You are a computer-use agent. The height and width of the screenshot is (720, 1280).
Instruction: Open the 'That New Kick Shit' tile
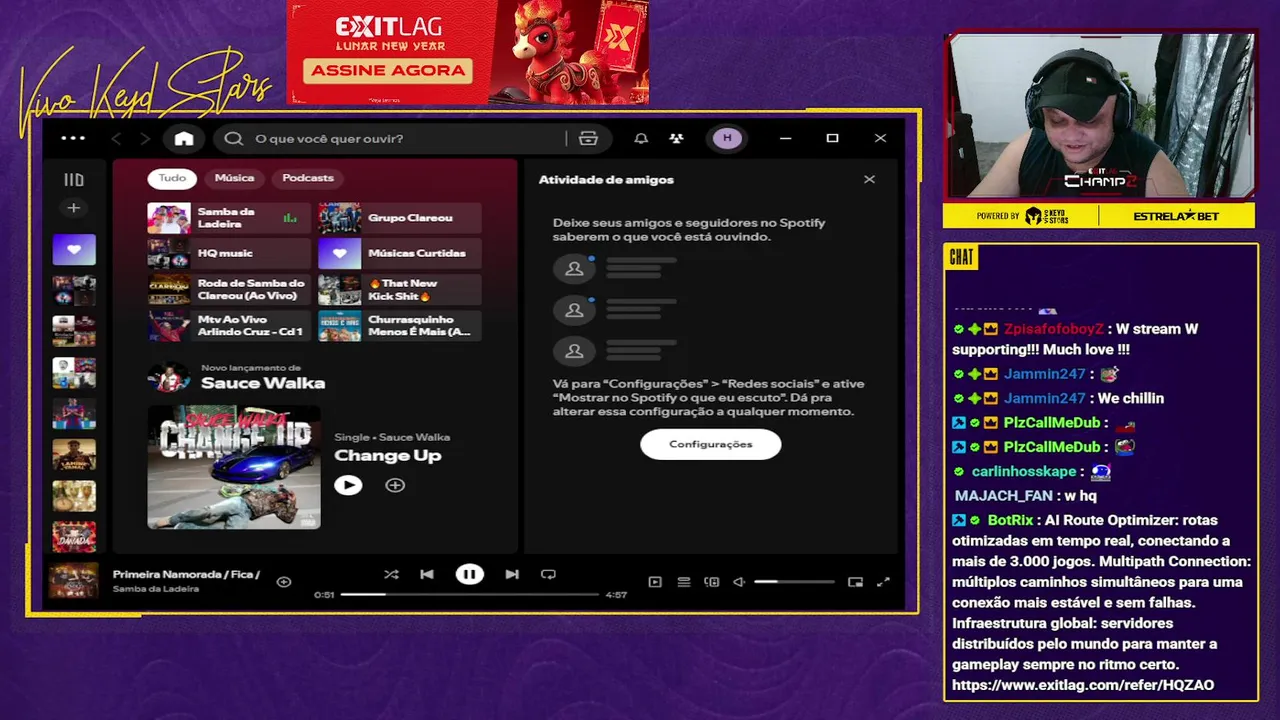[399, 290]
